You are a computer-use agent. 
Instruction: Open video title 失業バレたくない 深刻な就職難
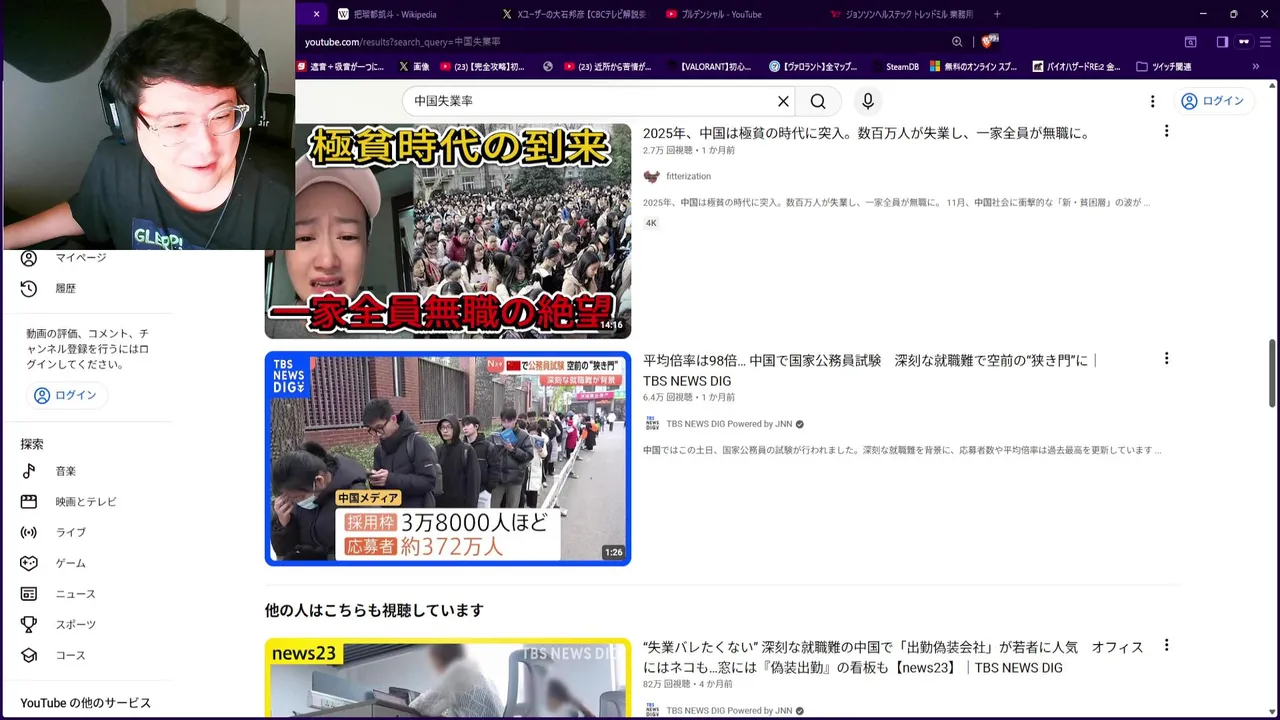pos(893,657)
